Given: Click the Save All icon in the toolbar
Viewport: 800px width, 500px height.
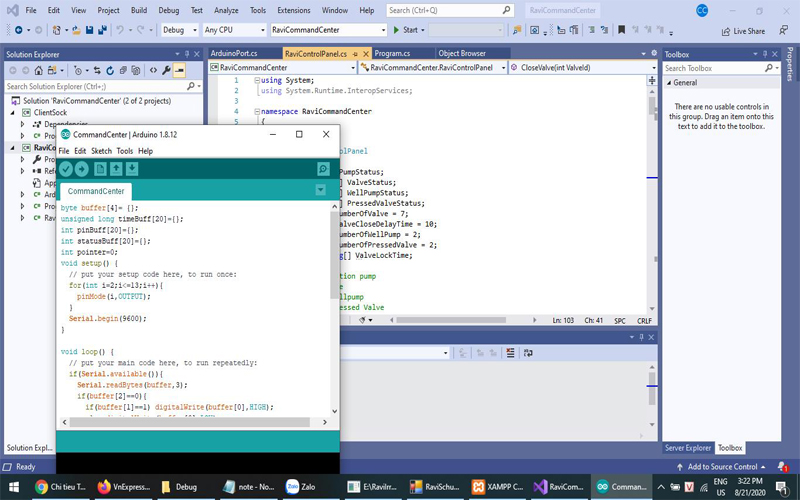Looking at the screenshot, I should click(x=102, y=30).
